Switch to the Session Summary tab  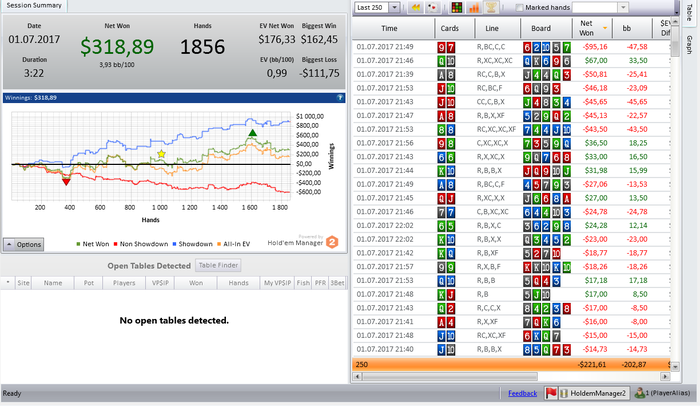tap(34, 5)
